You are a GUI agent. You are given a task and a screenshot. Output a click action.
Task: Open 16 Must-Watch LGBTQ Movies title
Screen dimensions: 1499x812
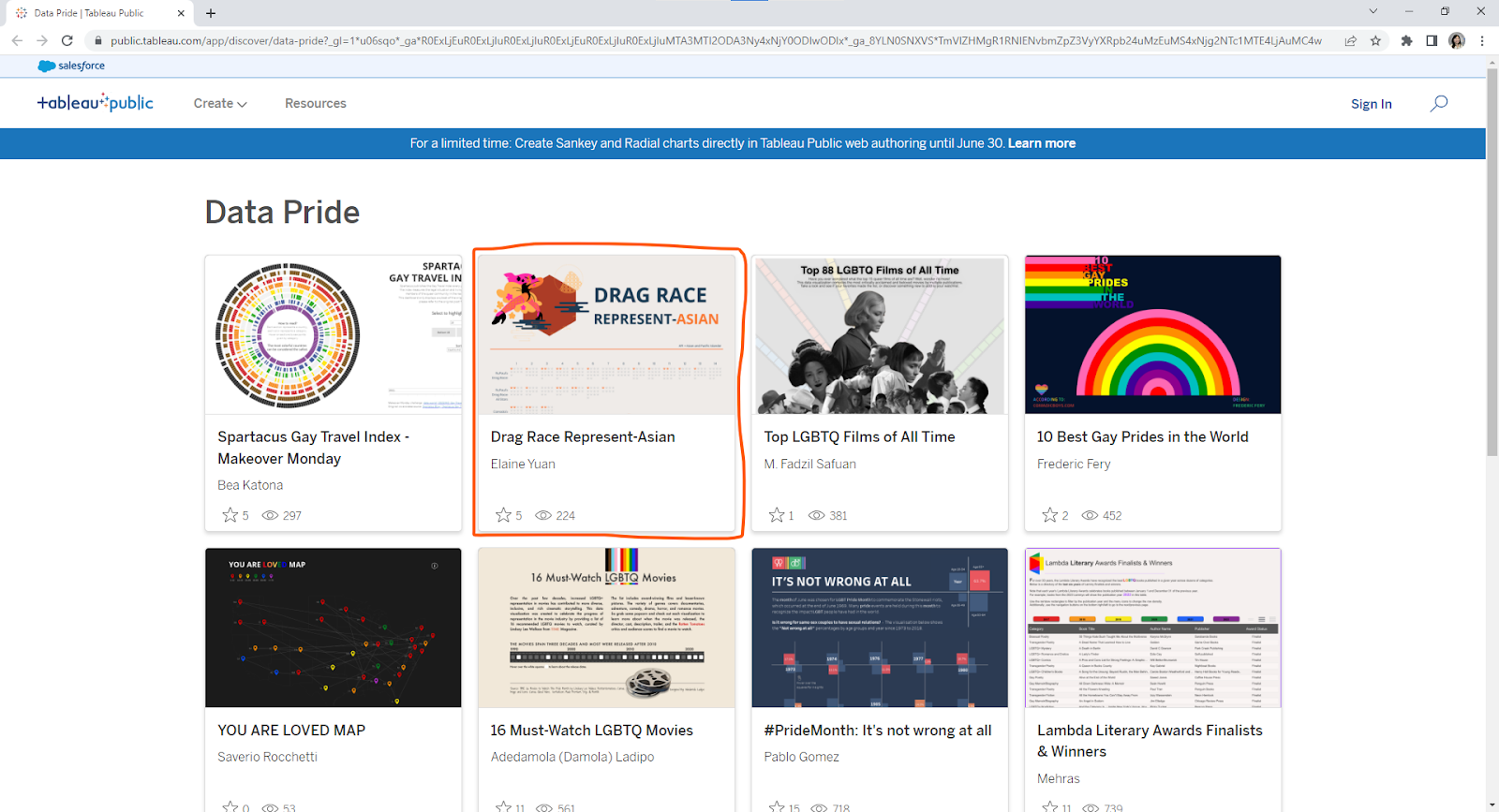tap(591, 730)
